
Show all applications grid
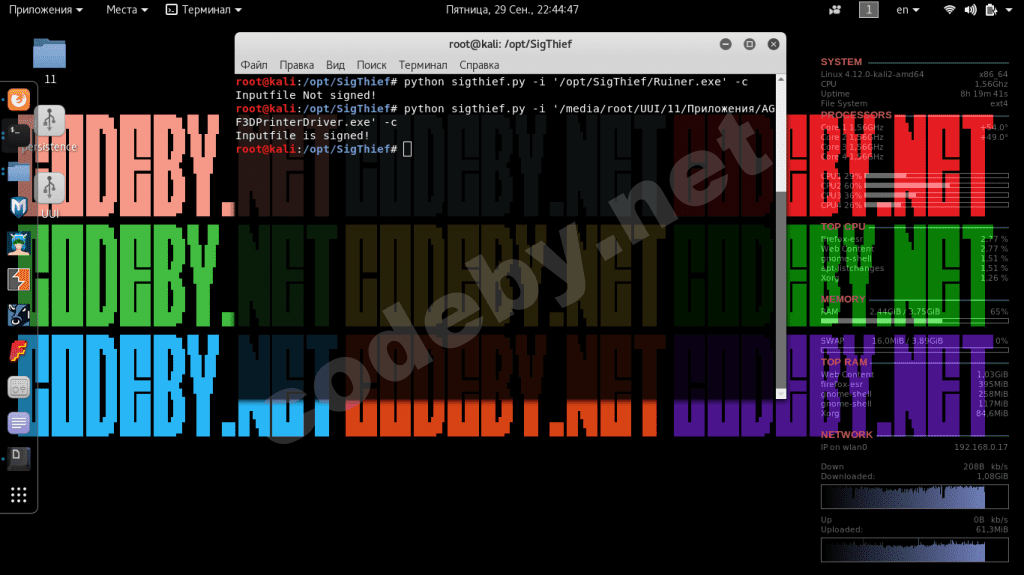18,495
